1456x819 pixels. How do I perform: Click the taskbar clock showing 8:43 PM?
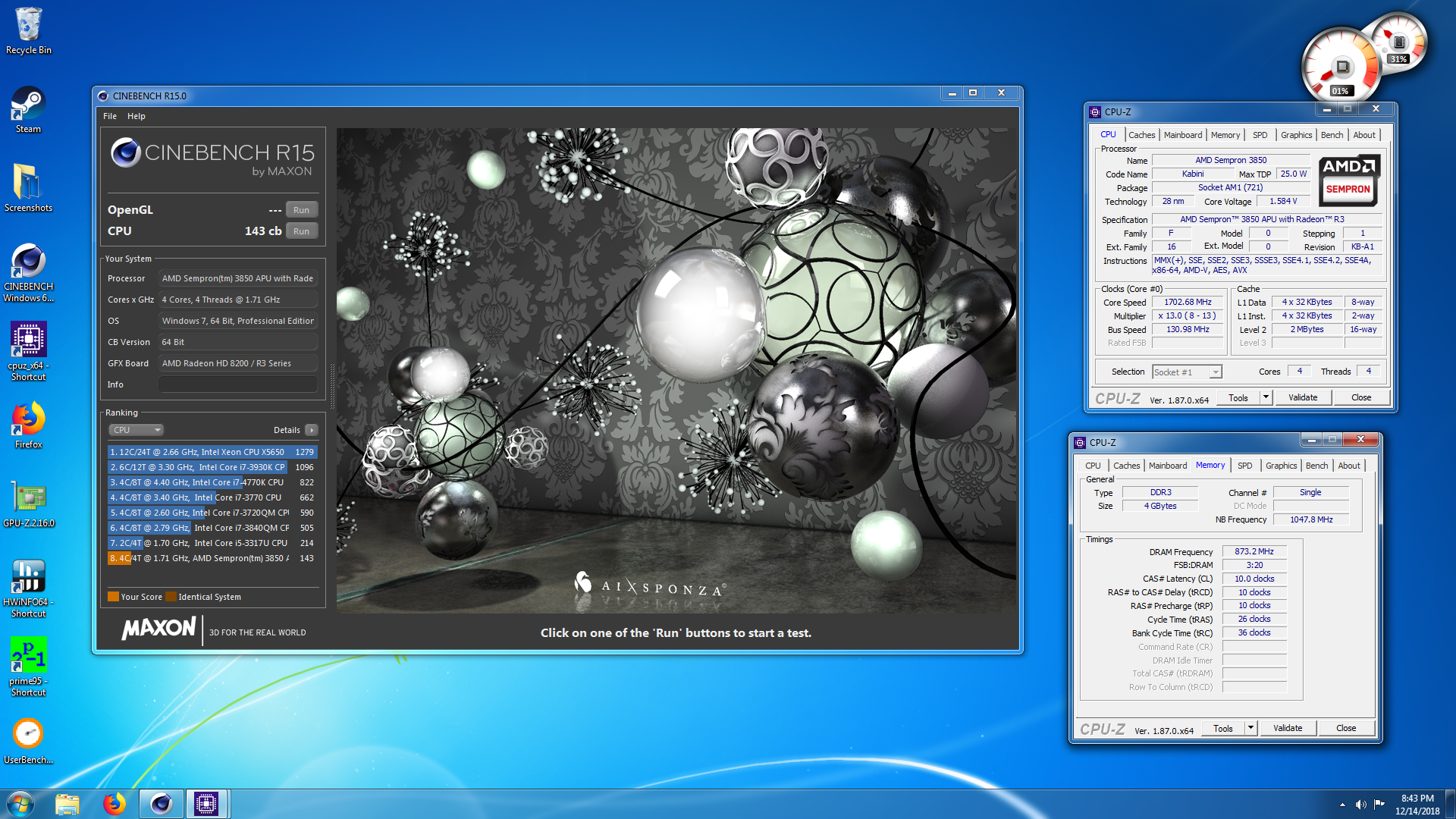1417,804
